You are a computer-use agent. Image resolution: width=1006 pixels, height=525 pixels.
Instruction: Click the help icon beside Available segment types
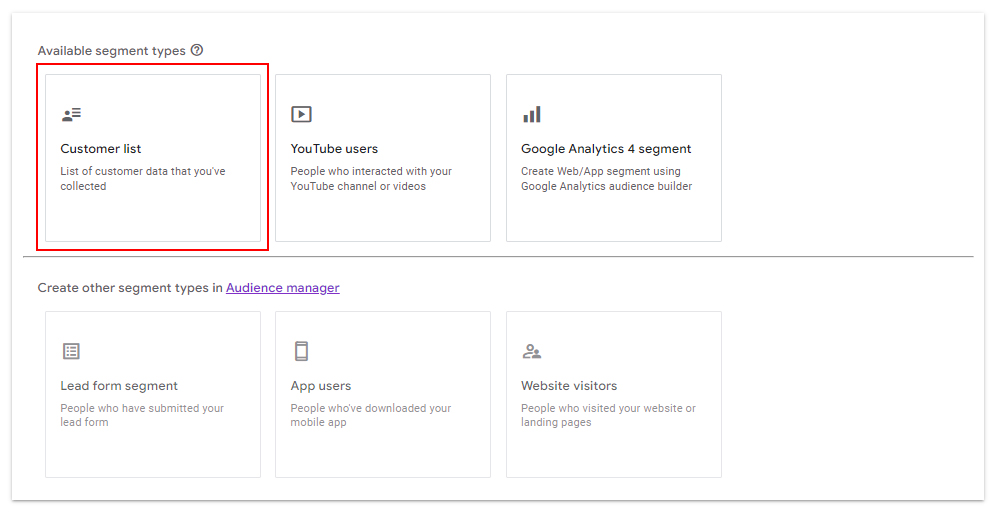[197, 50]
